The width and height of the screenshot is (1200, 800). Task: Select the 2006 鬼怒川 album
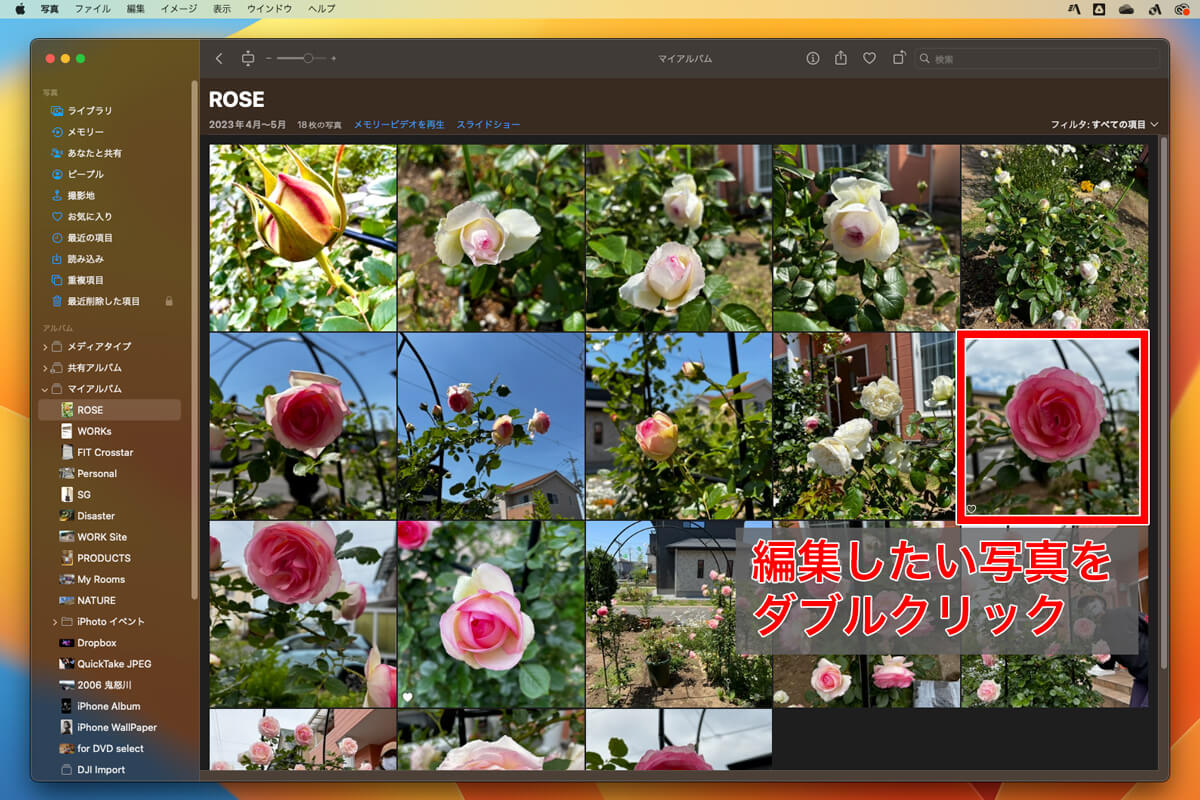[x=109, y=685]
